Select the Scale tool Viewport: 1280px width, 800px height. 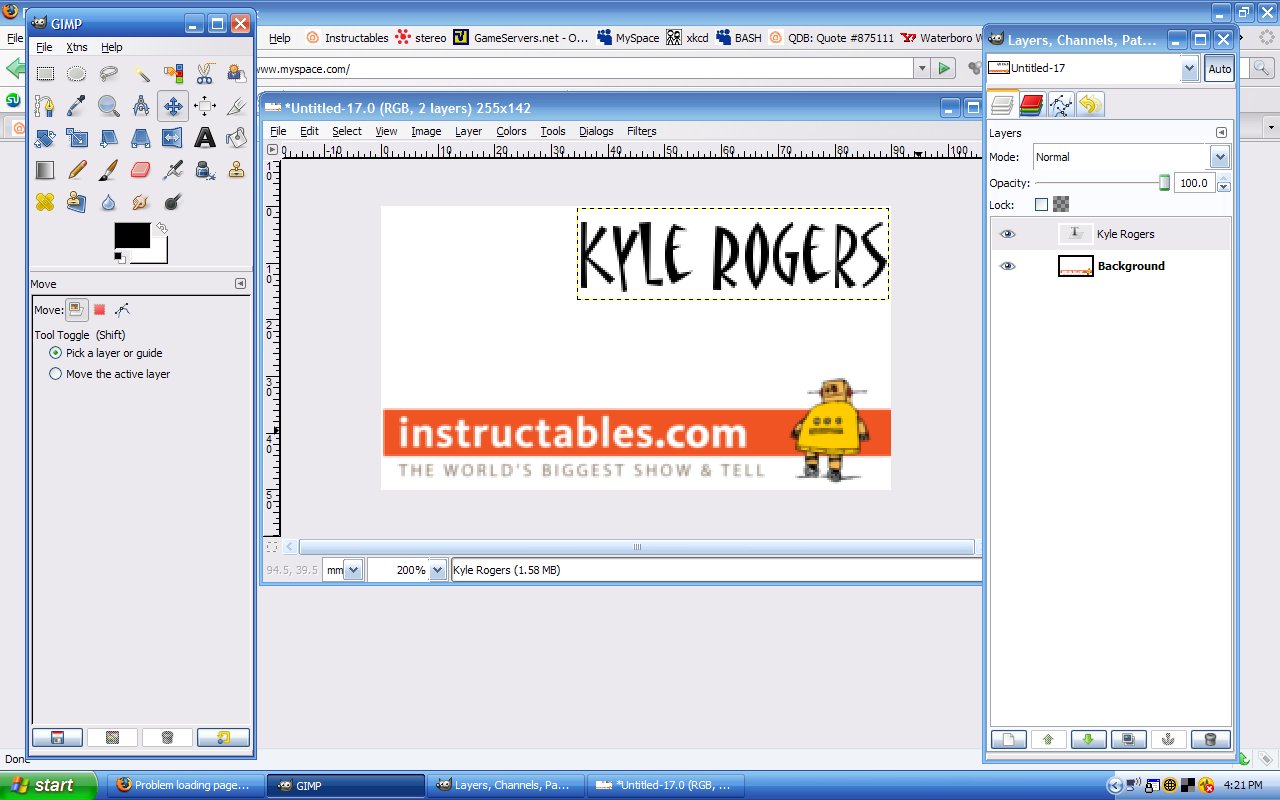[x=77, y=137]
